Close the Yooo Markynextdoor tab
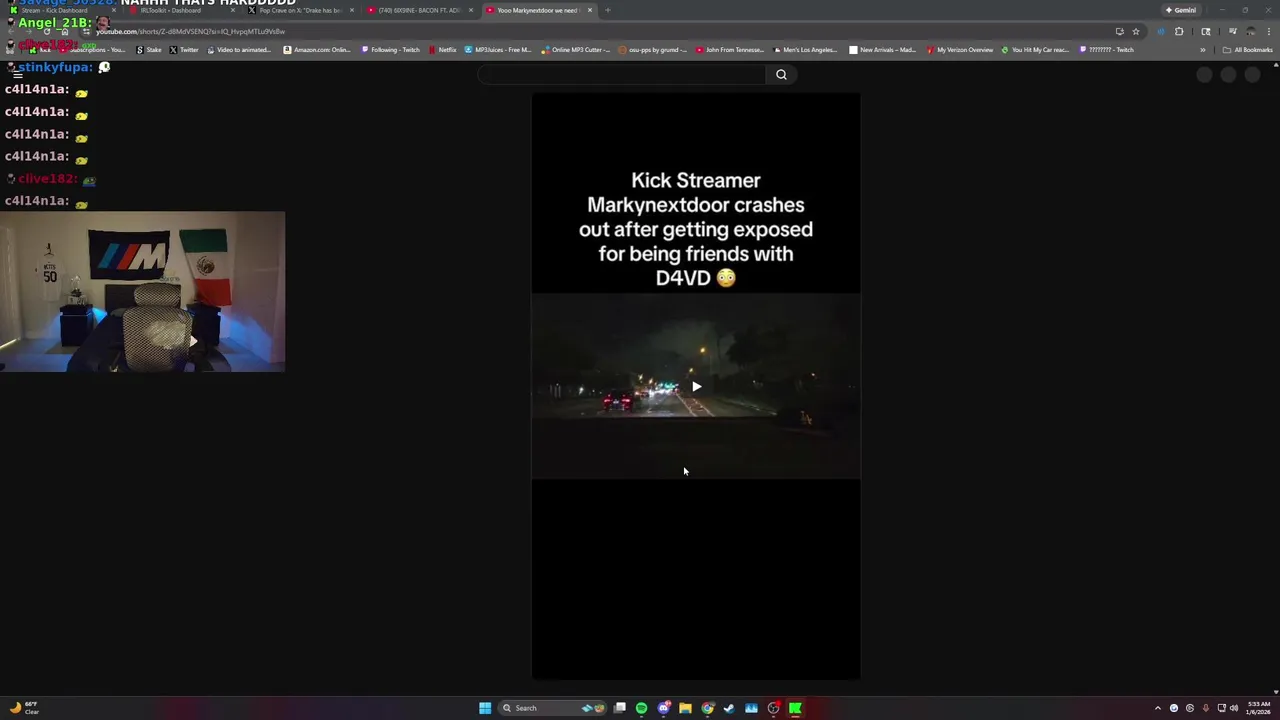The height and width of the screenshot is (720, 1280). [590, 10]
